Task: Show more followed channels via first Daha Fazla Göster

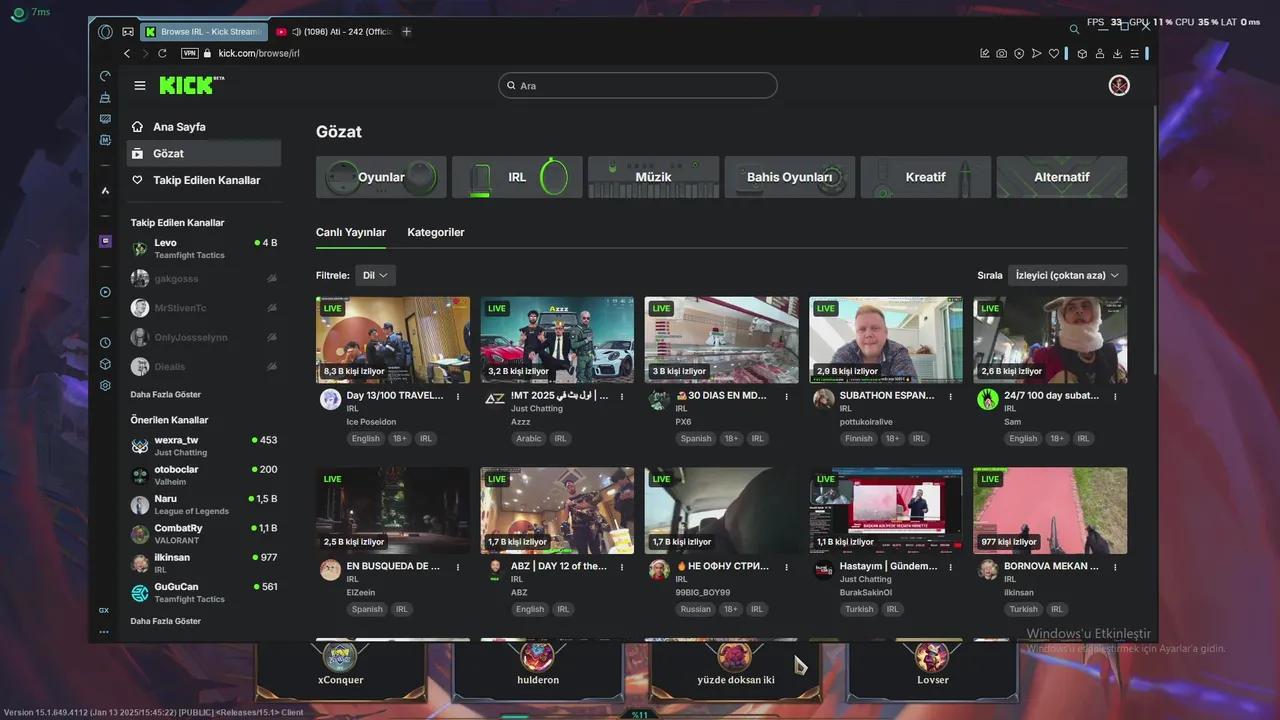Action: tap(166, 394)
